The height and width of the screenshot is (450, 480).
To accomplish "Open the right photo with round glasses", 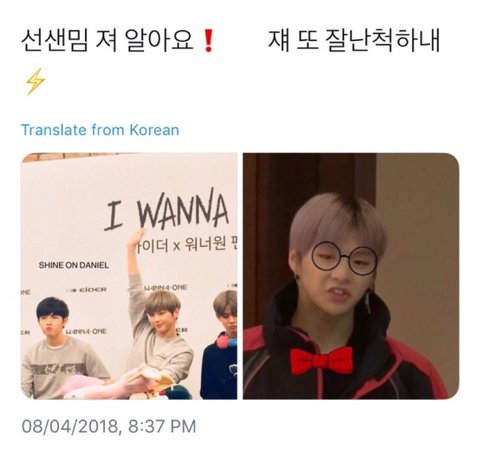I will click(x=351, y=276).
